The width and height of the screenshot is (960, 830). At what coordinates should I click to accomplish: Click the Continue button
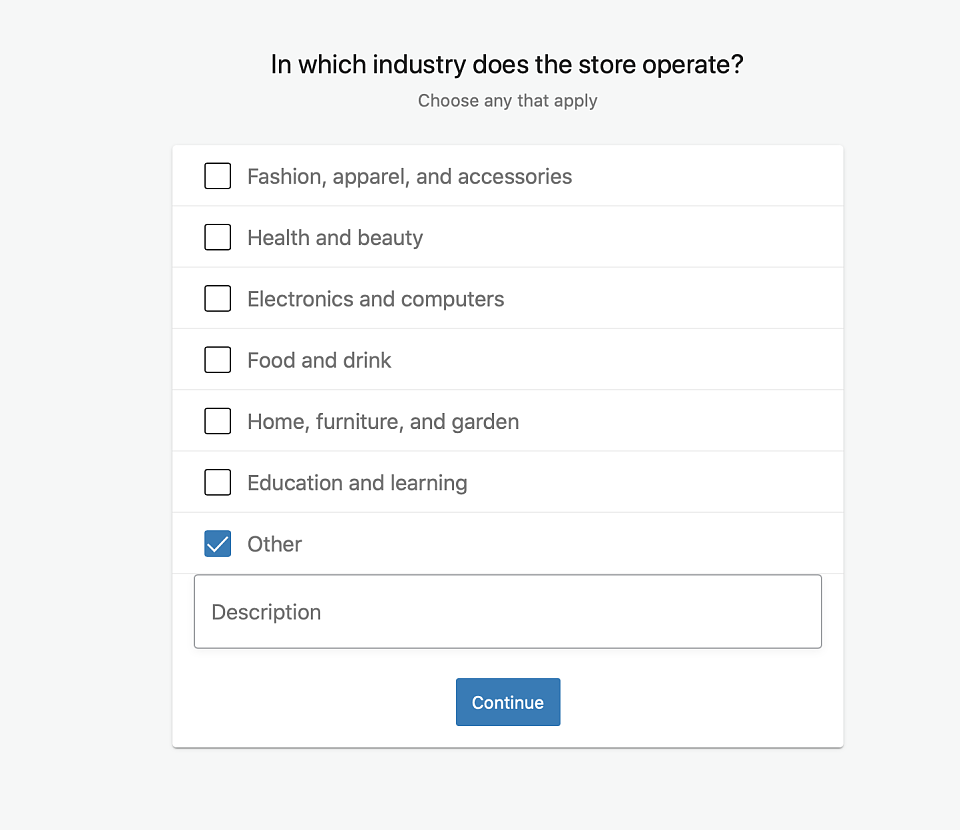coord(508,702)
